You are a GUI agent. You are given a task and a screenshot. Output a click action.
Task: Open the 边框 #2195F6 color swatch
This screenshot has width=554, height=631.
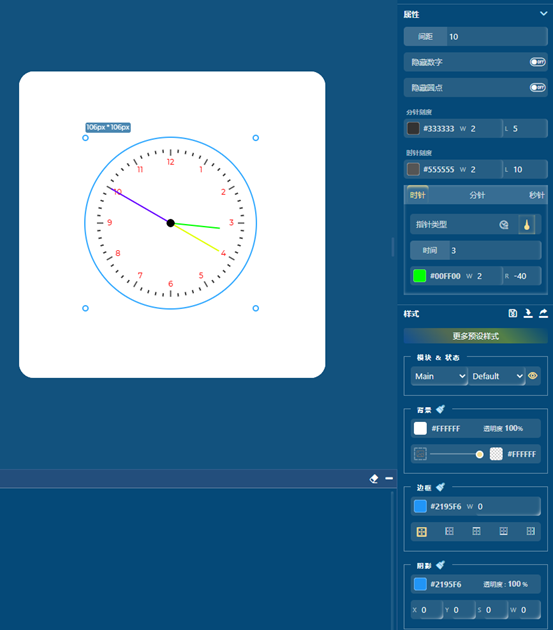(420, 506)
